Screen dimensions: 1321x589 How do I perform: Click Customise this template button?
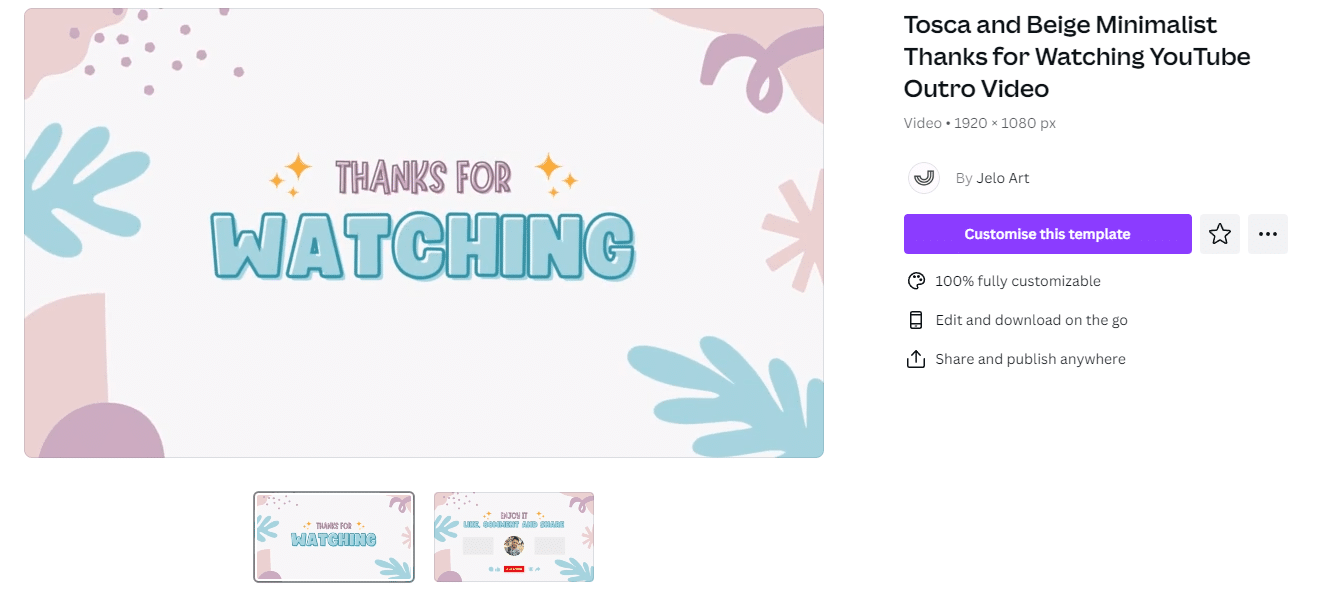pyautogui.click(x=1047, y=234)
